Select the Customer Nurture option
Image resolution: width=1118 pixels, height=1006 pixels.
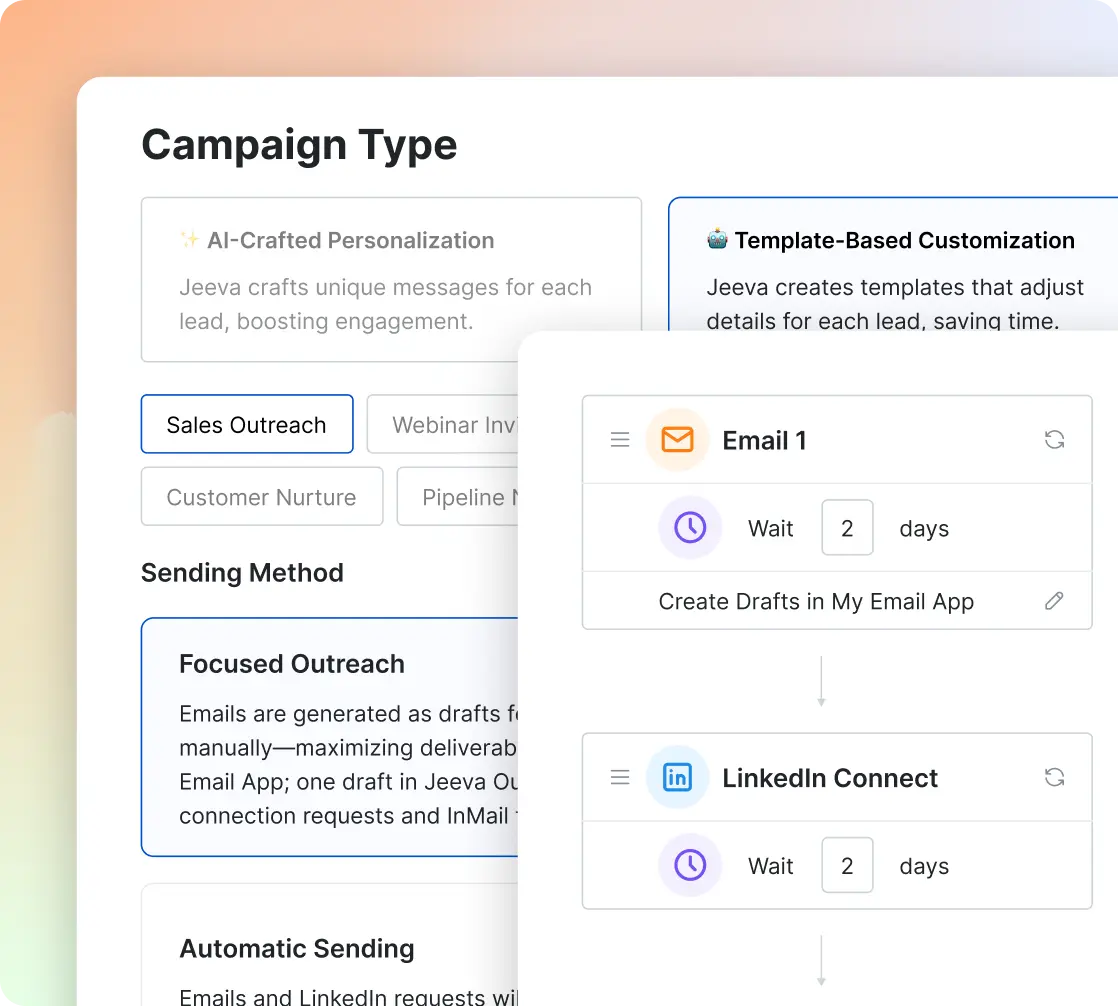(262, 496)
